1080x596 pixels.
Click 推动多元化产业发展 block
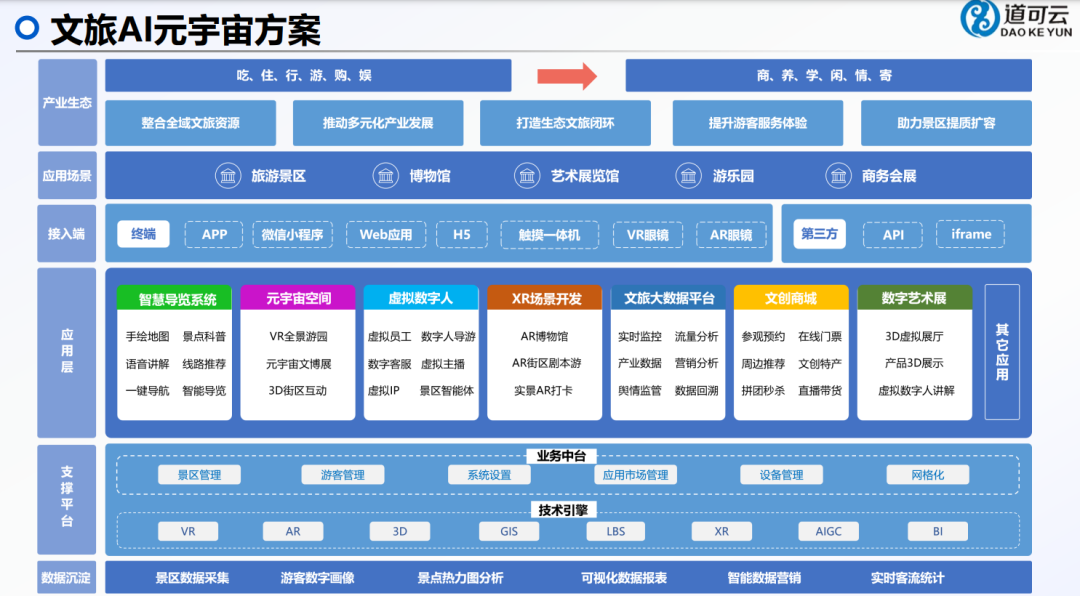pyautogui.click(x=378, y=123)
